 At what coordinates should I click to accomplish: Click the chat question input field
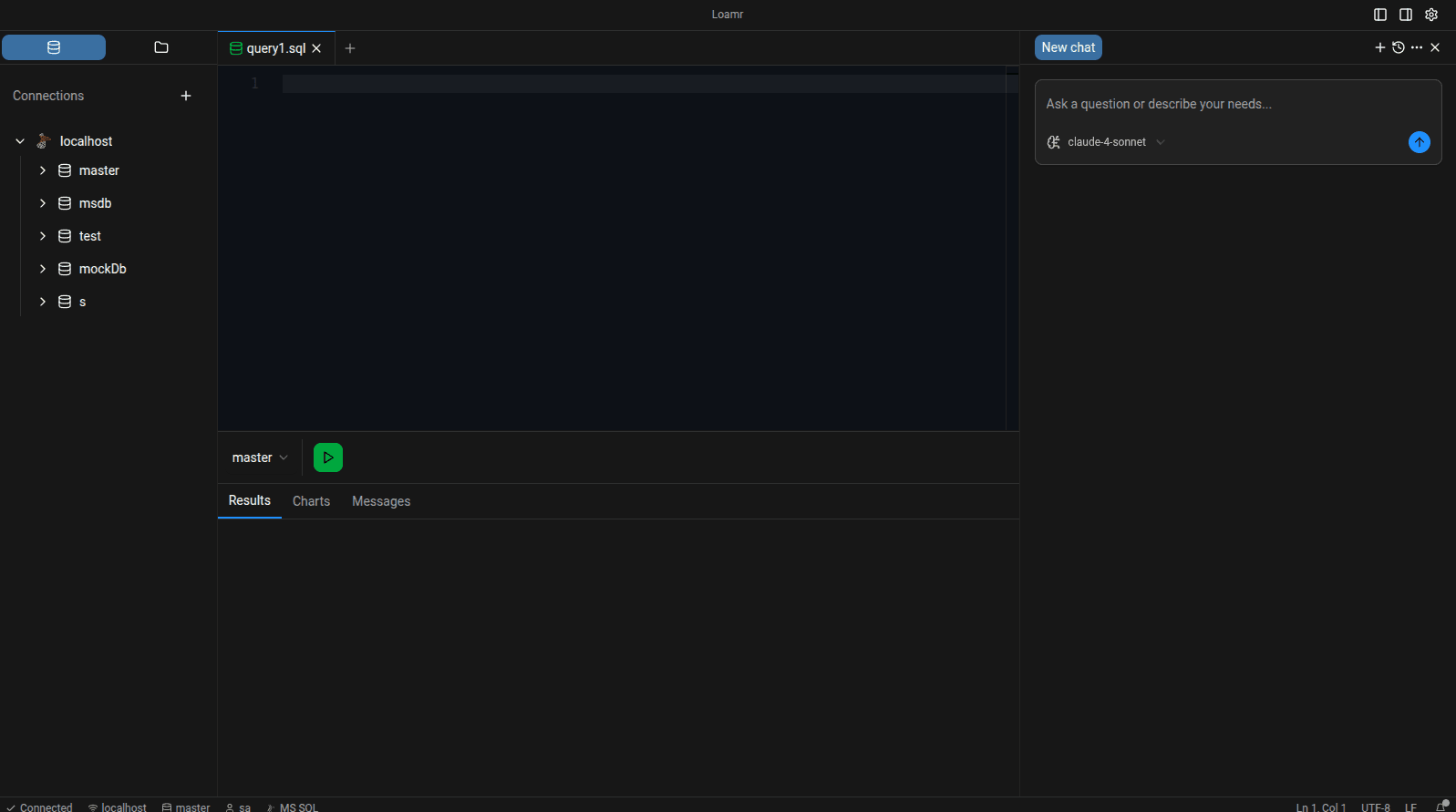1222,104
